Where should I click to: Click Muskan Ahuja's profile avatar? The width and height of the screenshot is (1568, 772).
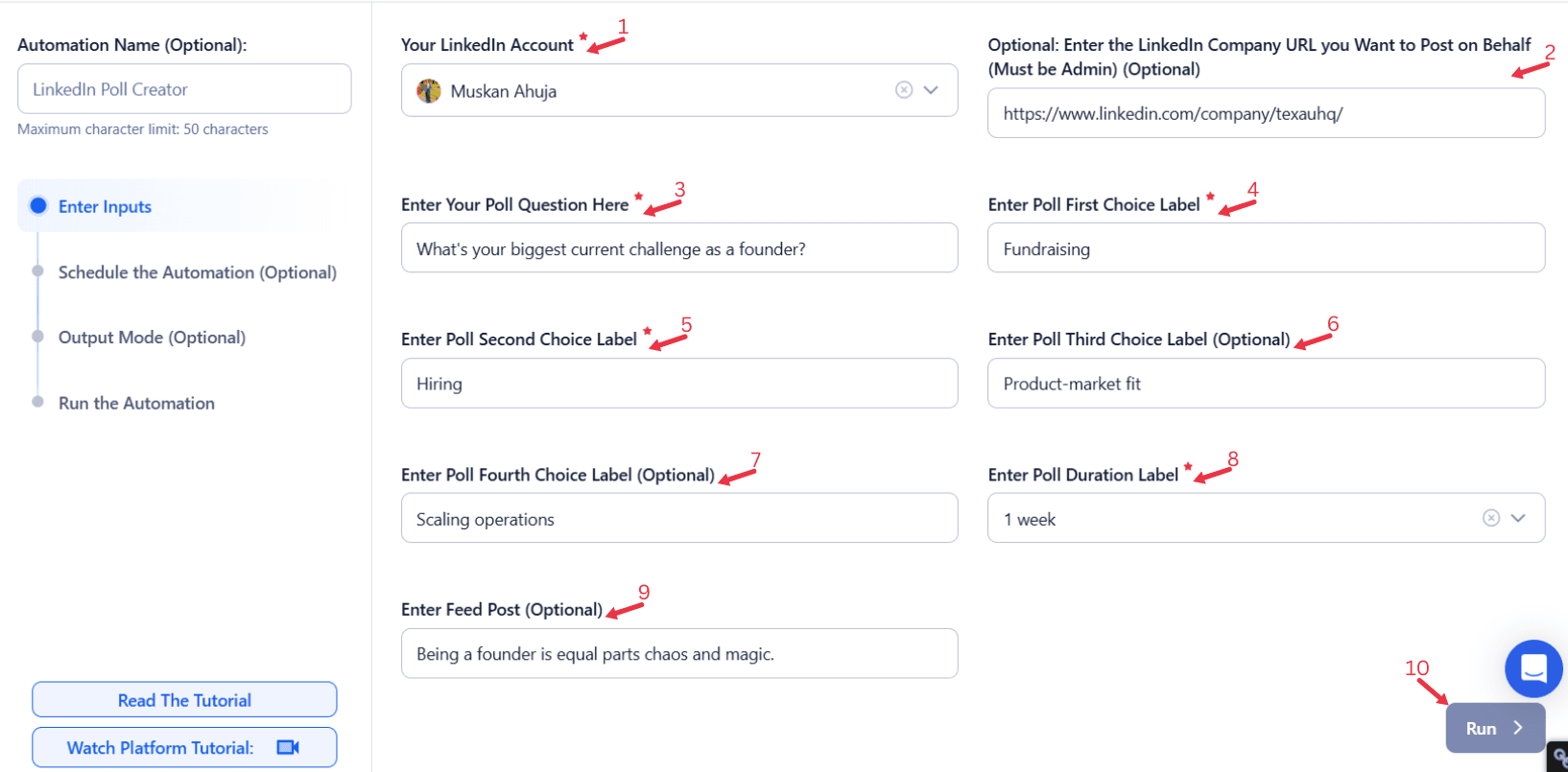click(x=429, y=91)
